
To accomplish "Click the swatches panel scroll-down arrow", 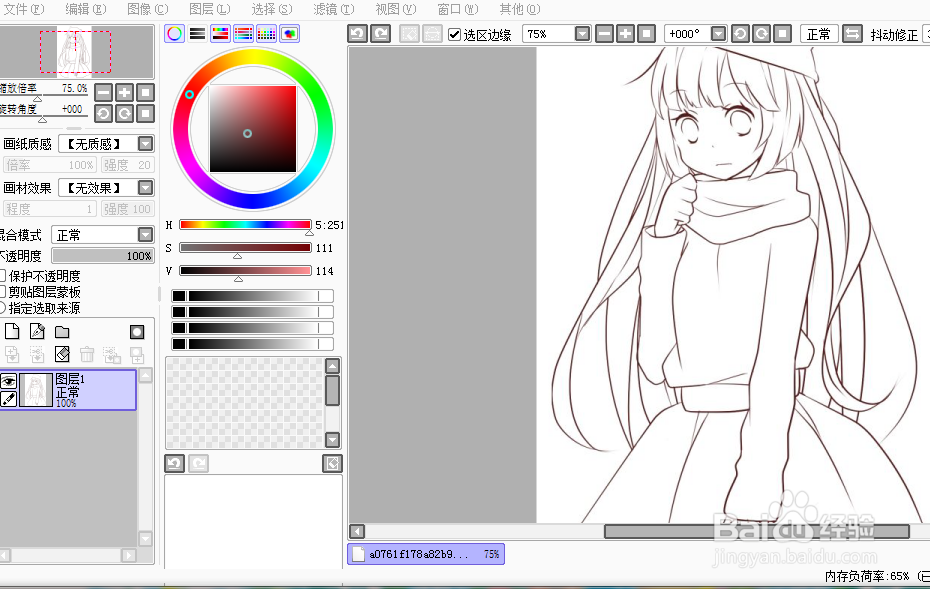I will (x=332, y=440).
